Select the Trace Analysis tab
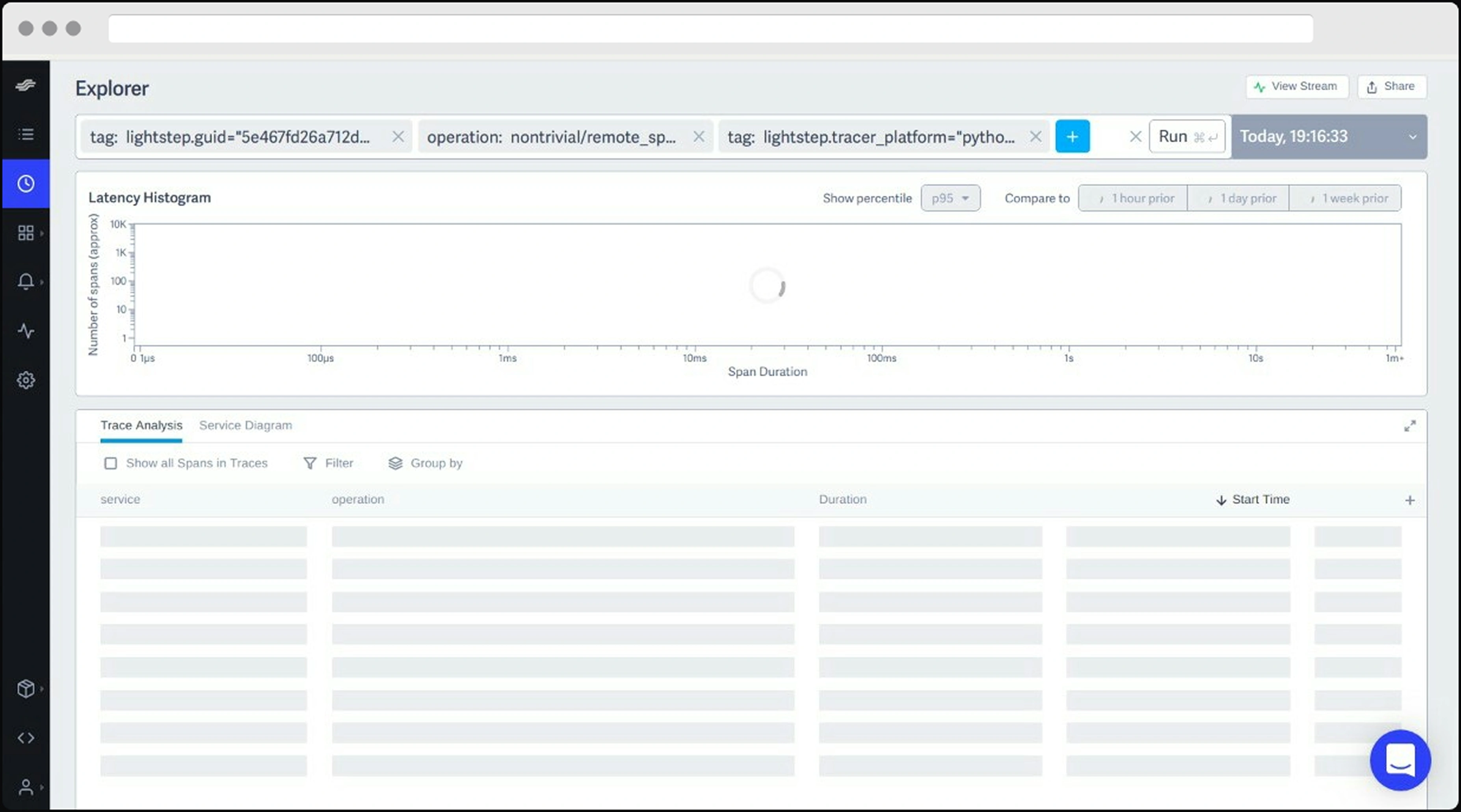The width and height of the screenshot is (1461, 812). coord(141,425)
